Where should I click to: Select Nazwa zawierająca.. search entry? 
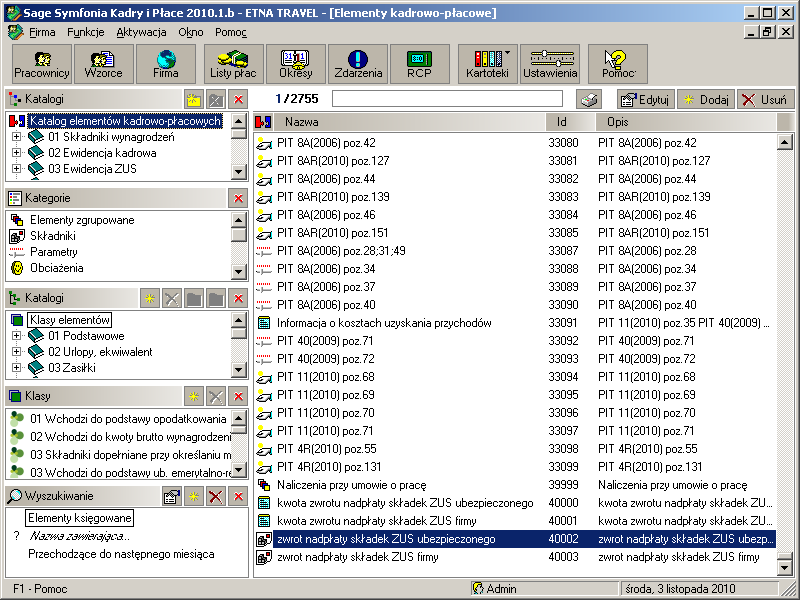click(79, 536)
